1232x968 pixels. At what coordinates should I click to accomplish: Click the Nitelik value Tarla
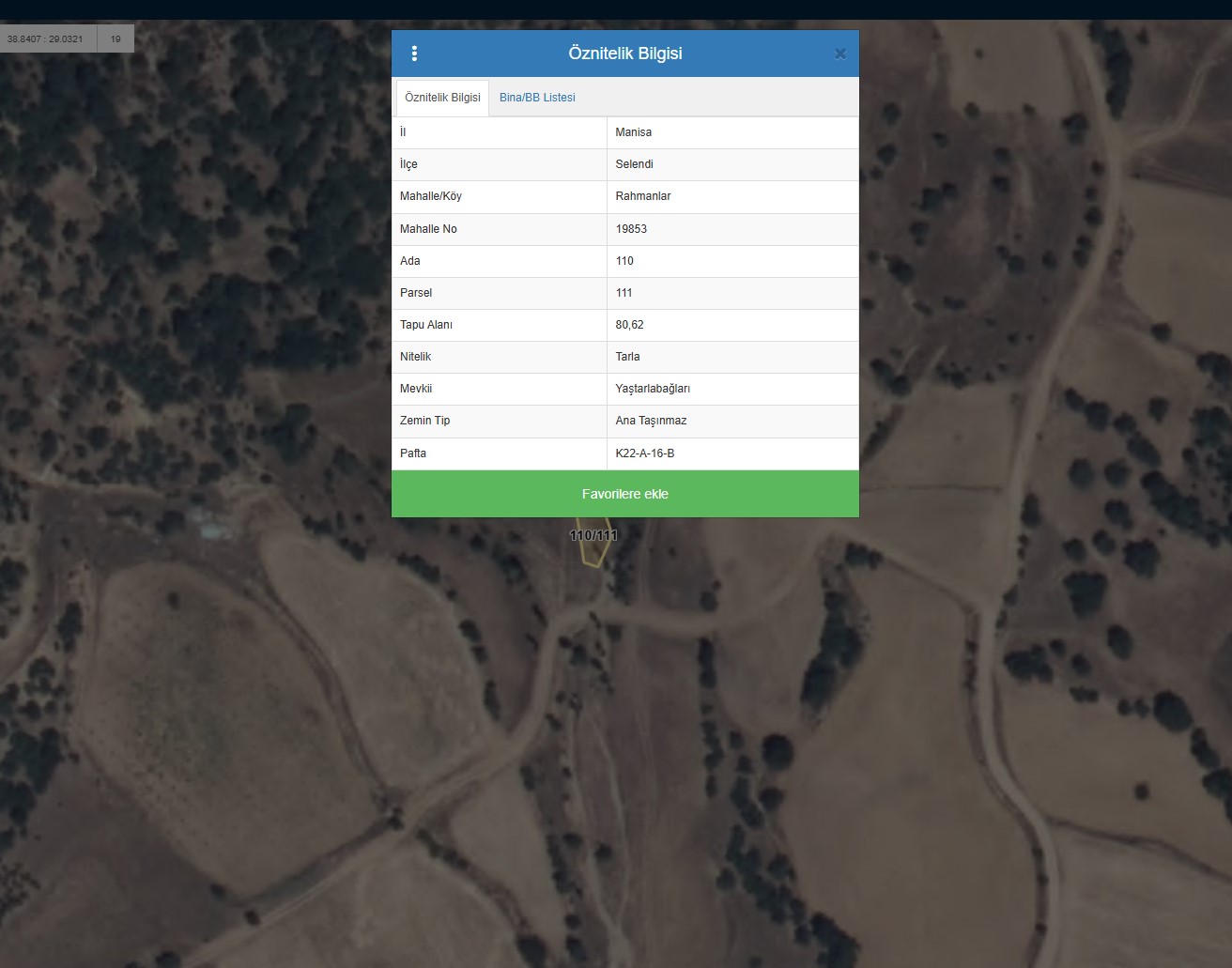pyautogui.click(x=628, y=357)
